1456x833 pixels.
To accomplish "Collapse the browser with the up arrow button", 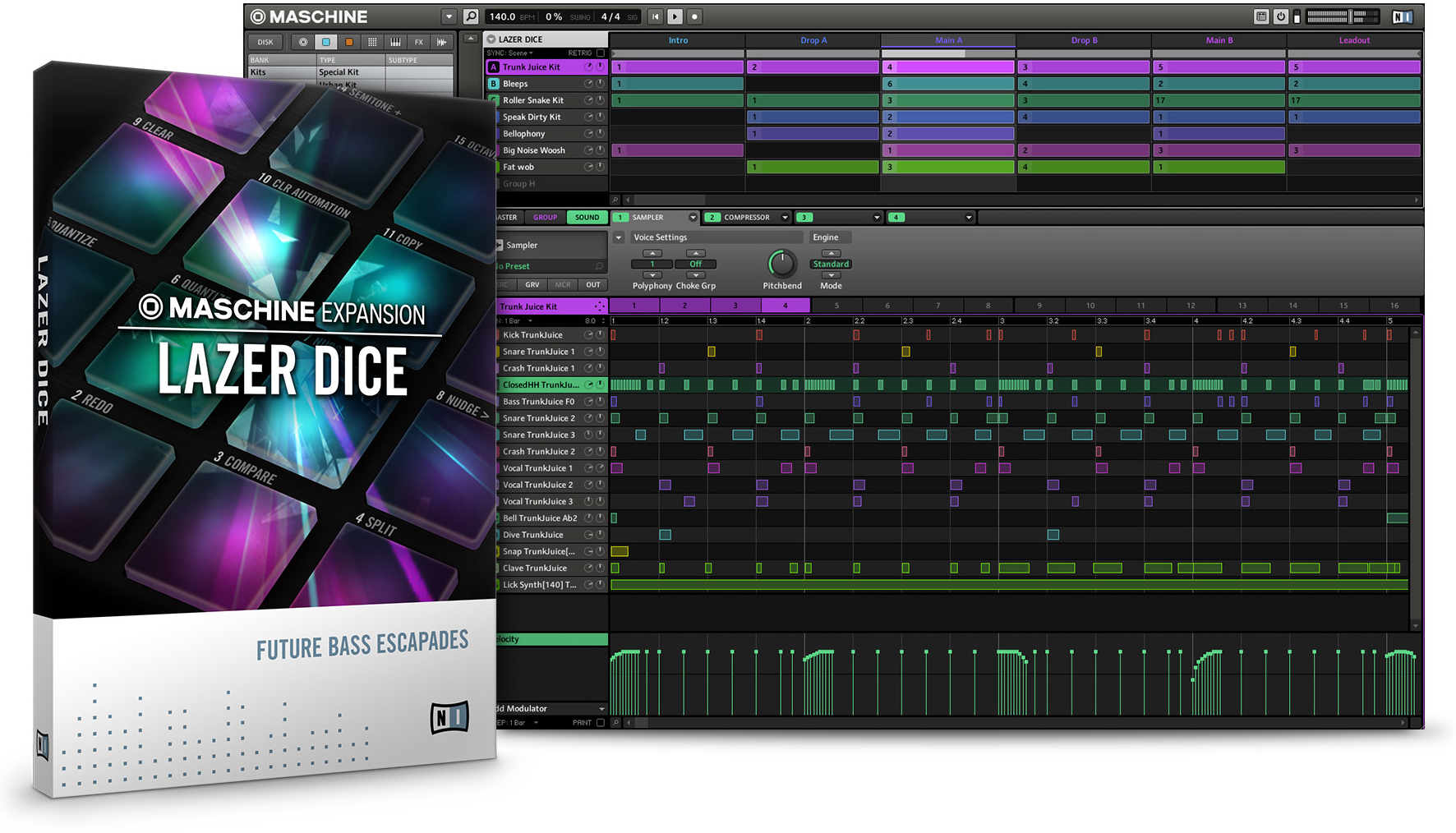I will pyautogui.click(x=470, y=39).
